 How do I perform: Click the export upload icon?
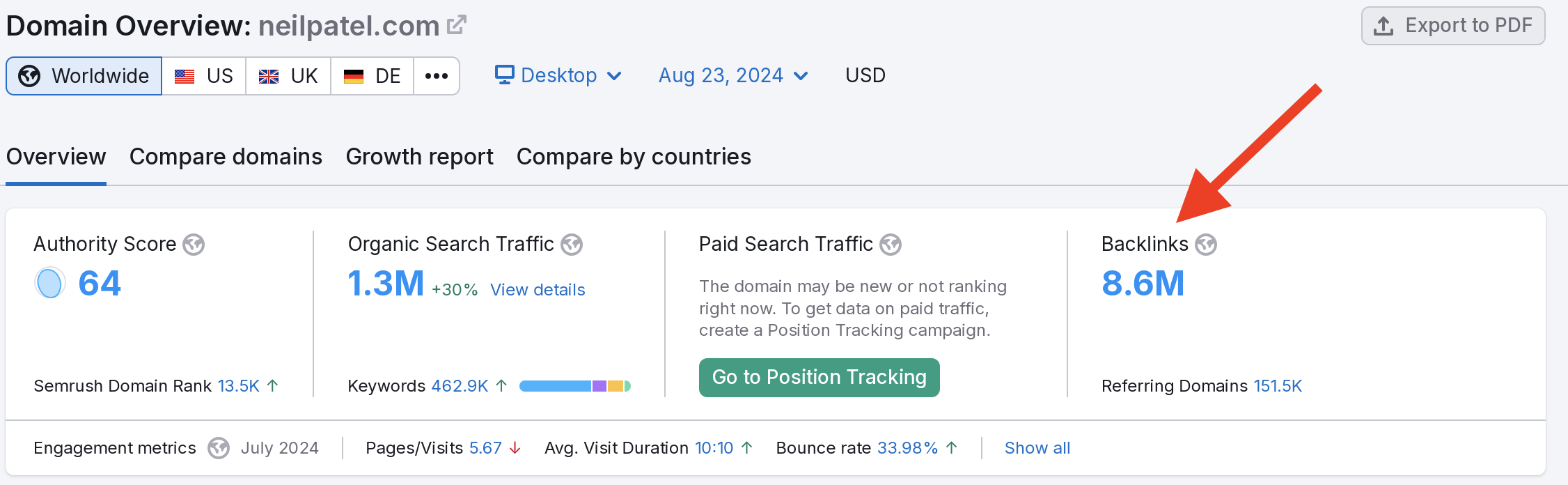click(1383, 26)
